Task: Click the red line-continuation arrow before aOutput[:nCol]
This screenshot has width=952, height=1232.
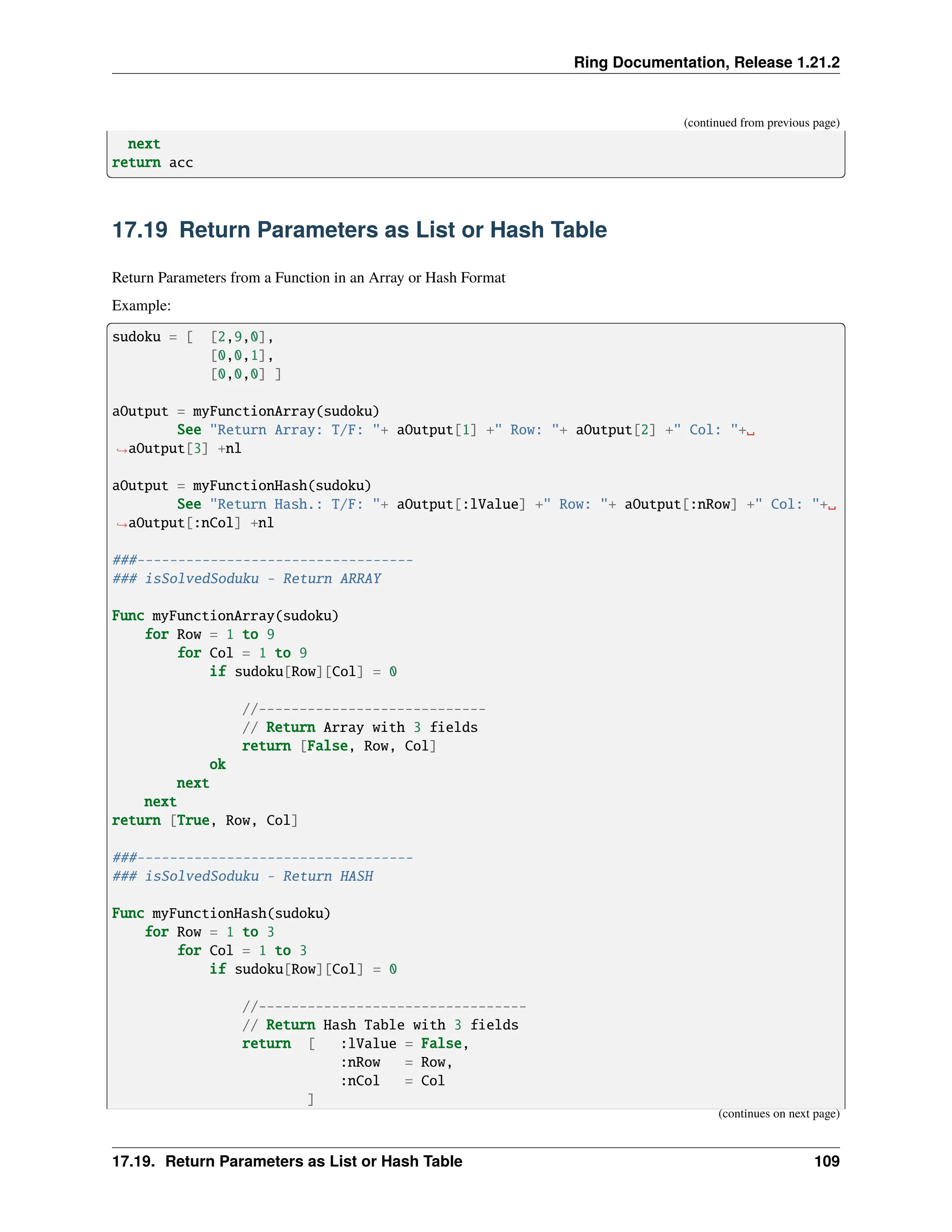Action: click(x=121, y=524)
